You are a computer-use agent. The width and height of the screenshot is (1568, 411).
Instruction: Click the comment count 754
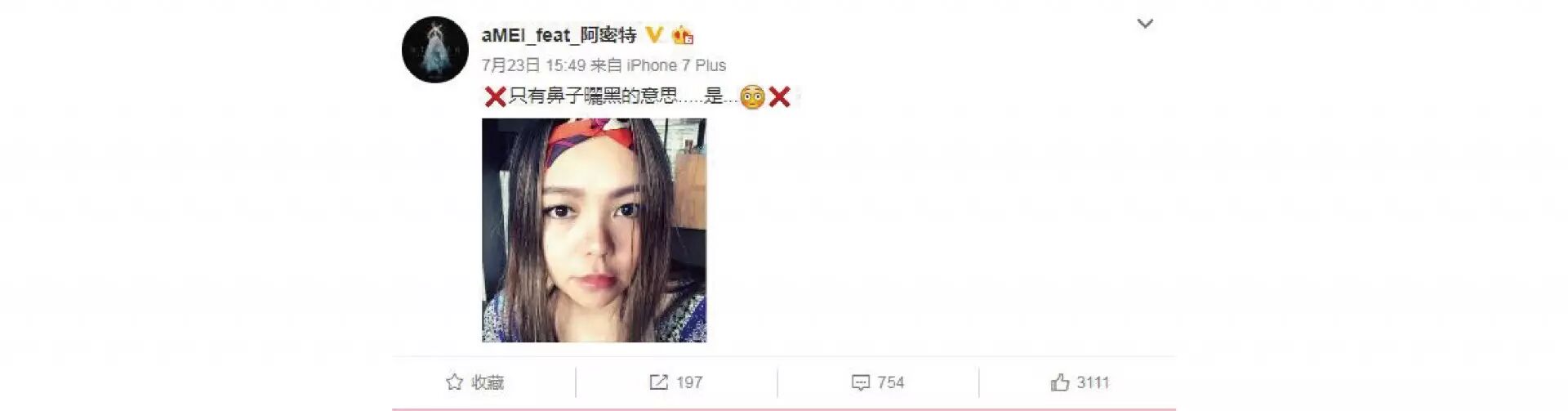[x=891, y=382]
